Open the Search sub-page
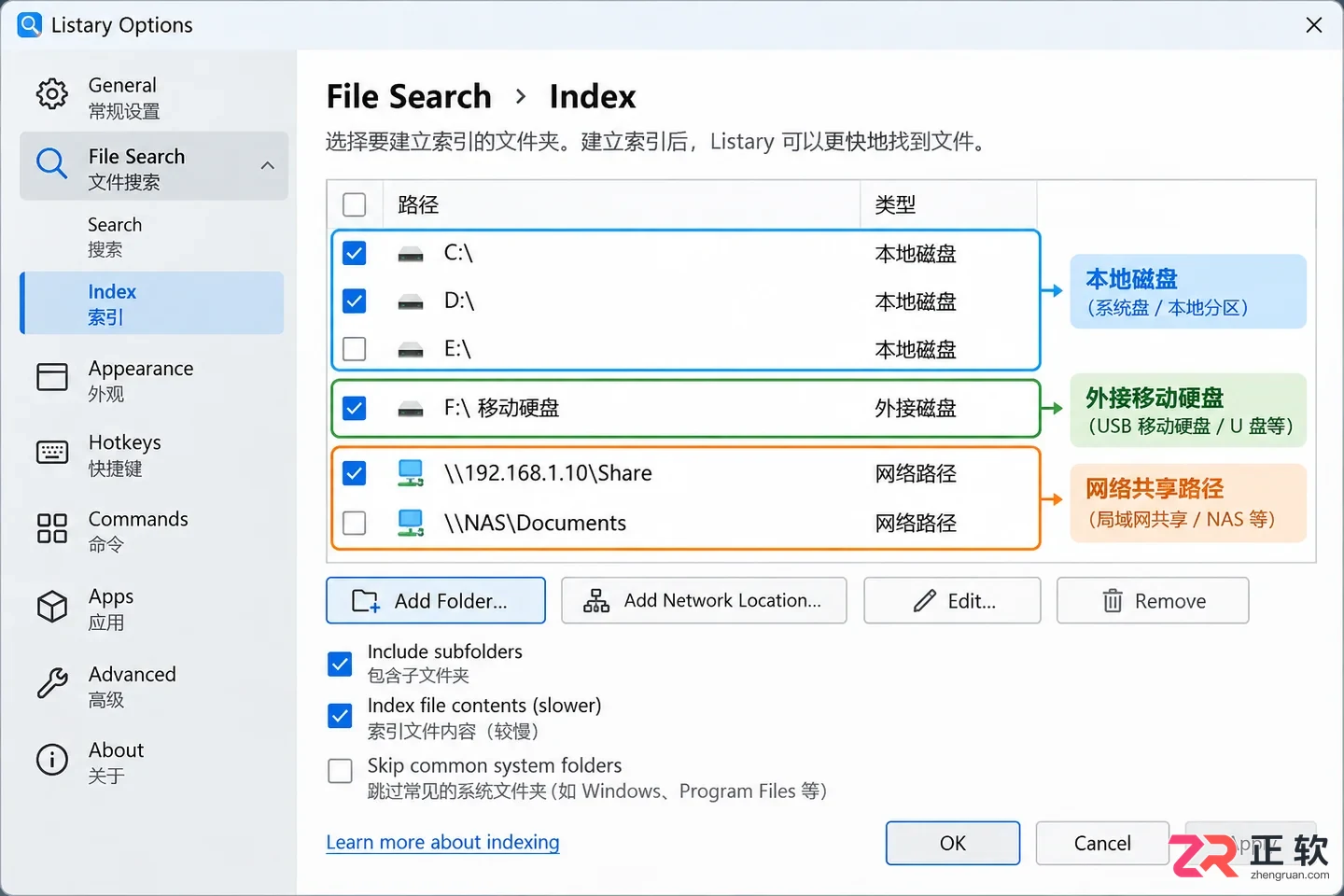The width and height of the screenshot is (1344, 896). pos(154,236)
